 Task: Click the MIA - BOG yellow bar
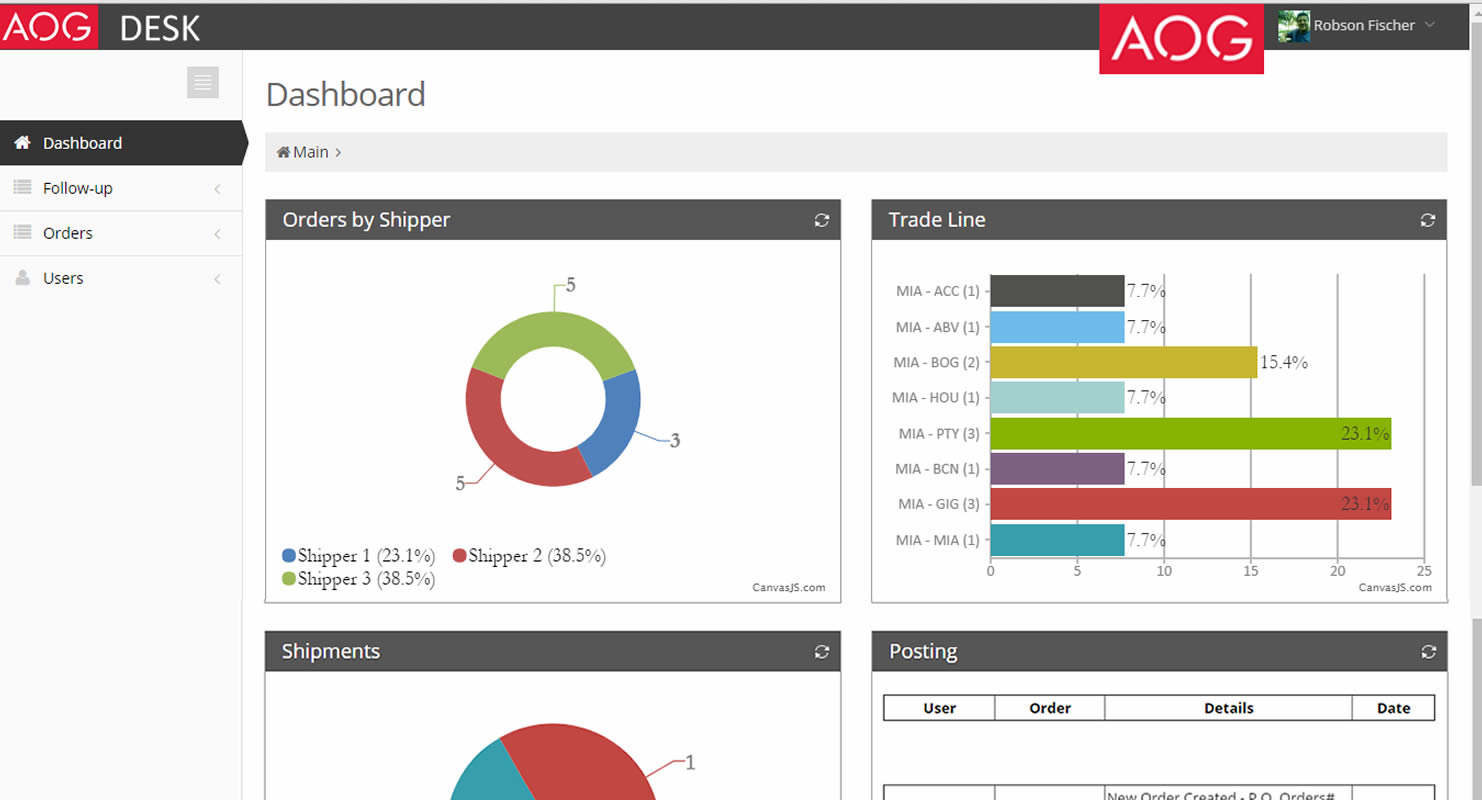click(1124, 362)
